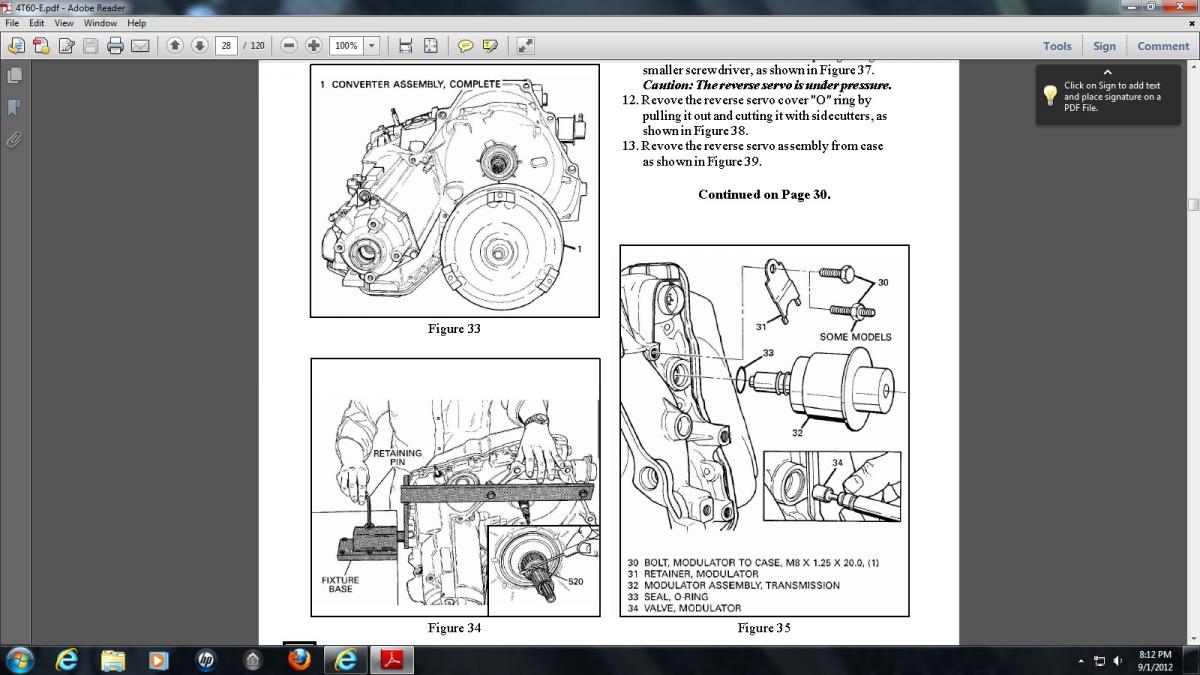Click the page number input field
This screenshot has width=1200, height=675.
click(226, 46)
